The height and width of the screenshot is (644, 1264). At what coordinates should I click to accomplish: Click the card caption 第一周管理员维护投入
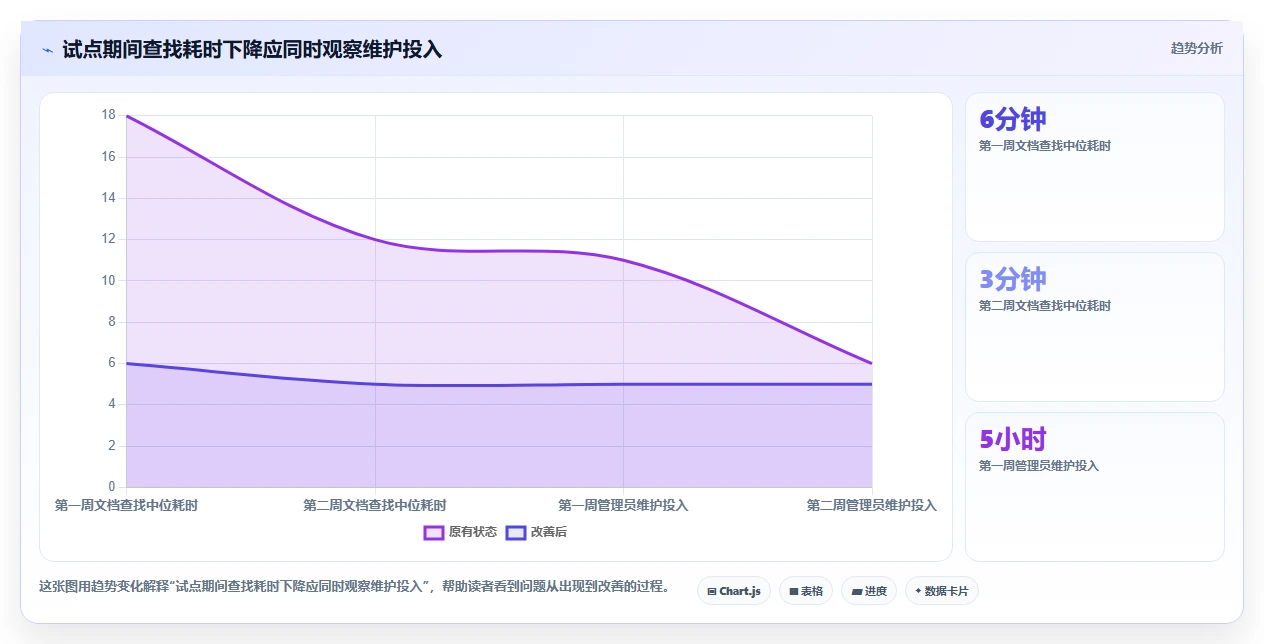[x=1038, y=466]
